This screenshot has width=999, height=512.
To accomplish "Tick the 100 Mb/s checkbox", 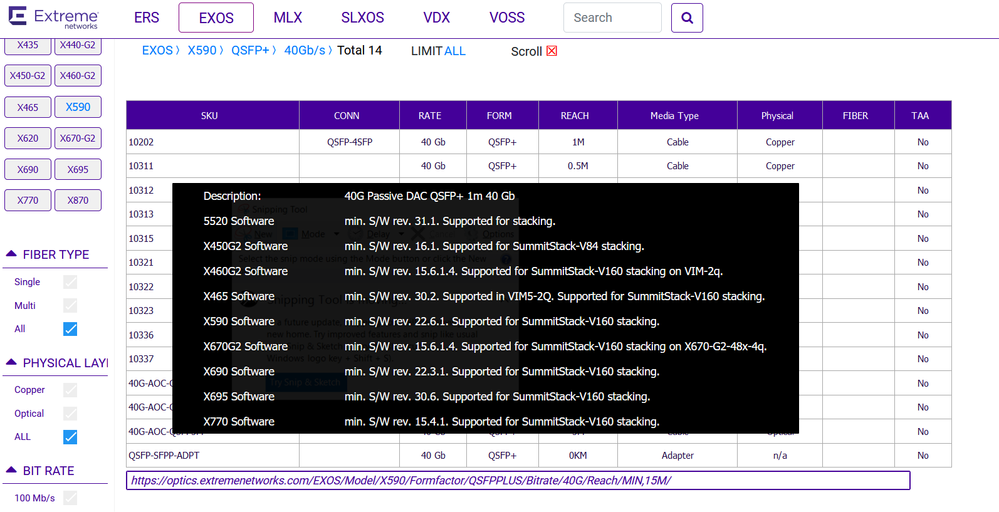I will point(70,497).
